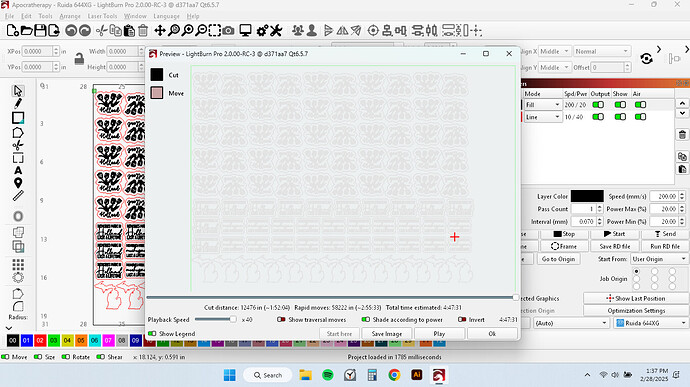
Task: Click the Zoom out magnifier icon
Action: [x=201, y=30]
